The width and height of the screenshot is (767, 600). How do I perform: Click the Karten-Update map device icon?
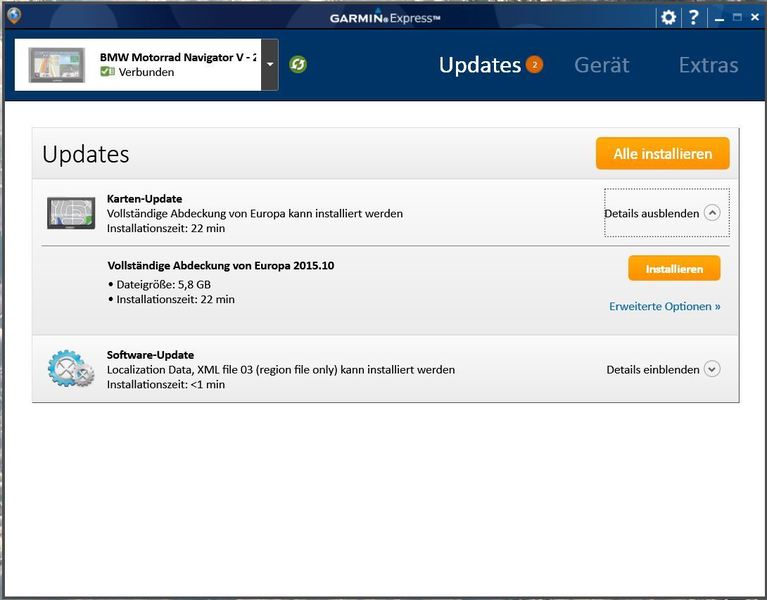click(x=71, y=213)
